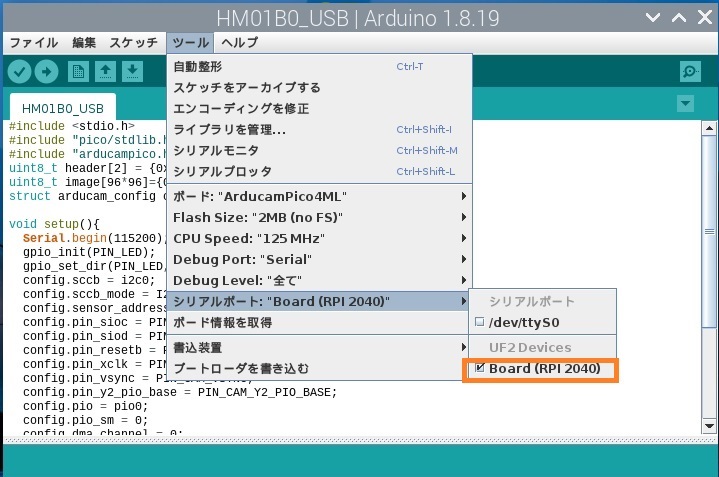Image resolution: width=719 pixels, height=477 pixels.
Task: Open the ファイル menu
Action: (33, 43)
